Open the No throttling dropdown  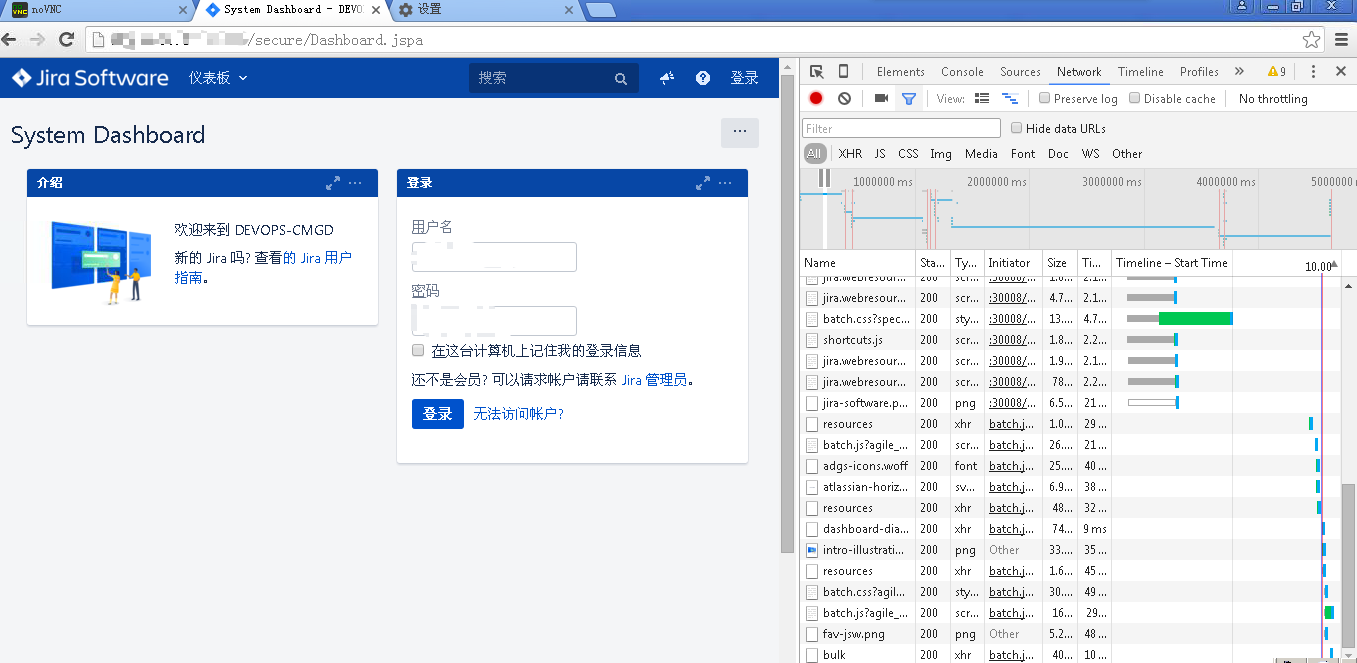[1273, 99]
